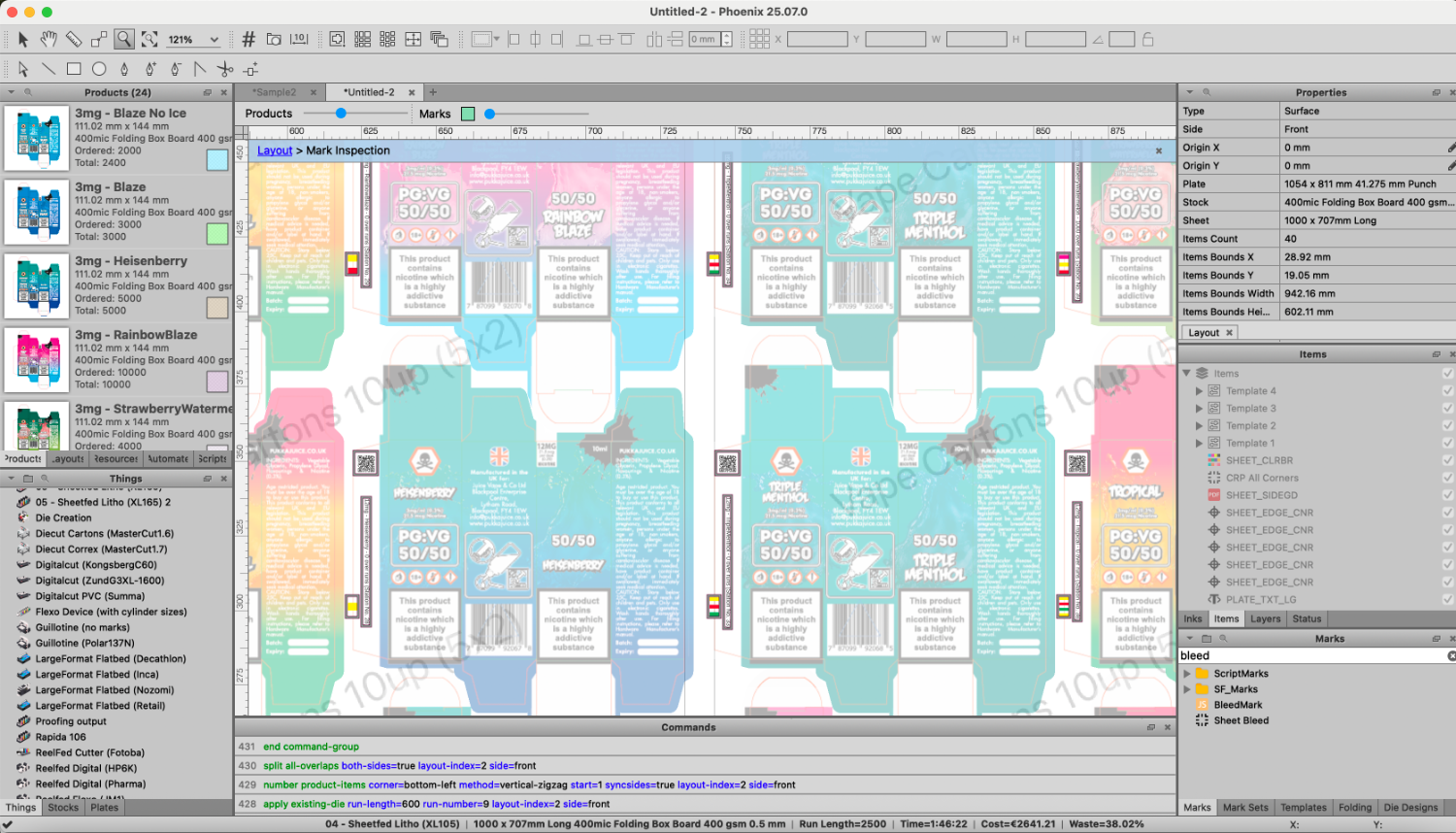Expand the Template 2 tree item

(1200, 426)
